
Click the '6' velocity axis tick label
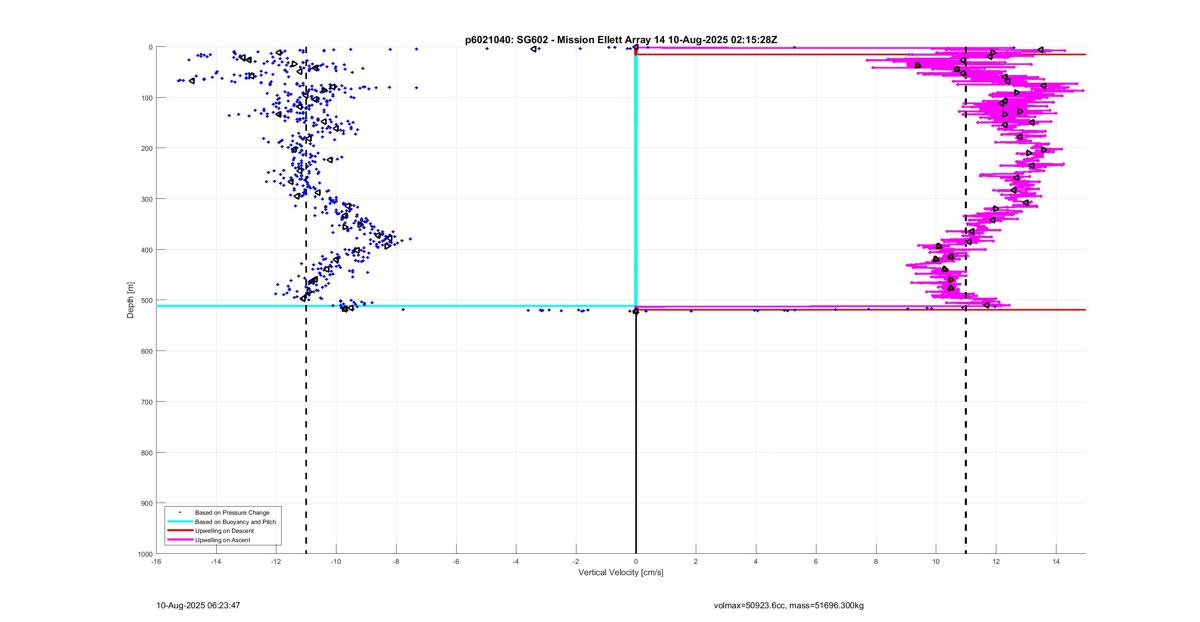coord(816,561)
